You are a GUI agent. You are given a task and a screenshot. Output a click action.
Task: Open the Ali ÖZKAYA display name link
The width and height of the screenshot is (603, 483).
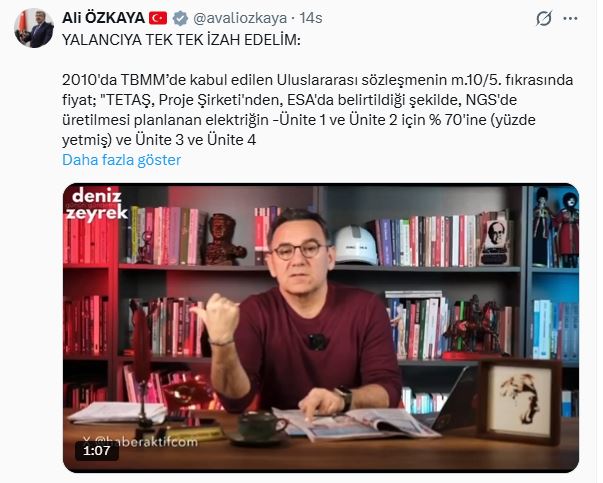coord(103,18)
